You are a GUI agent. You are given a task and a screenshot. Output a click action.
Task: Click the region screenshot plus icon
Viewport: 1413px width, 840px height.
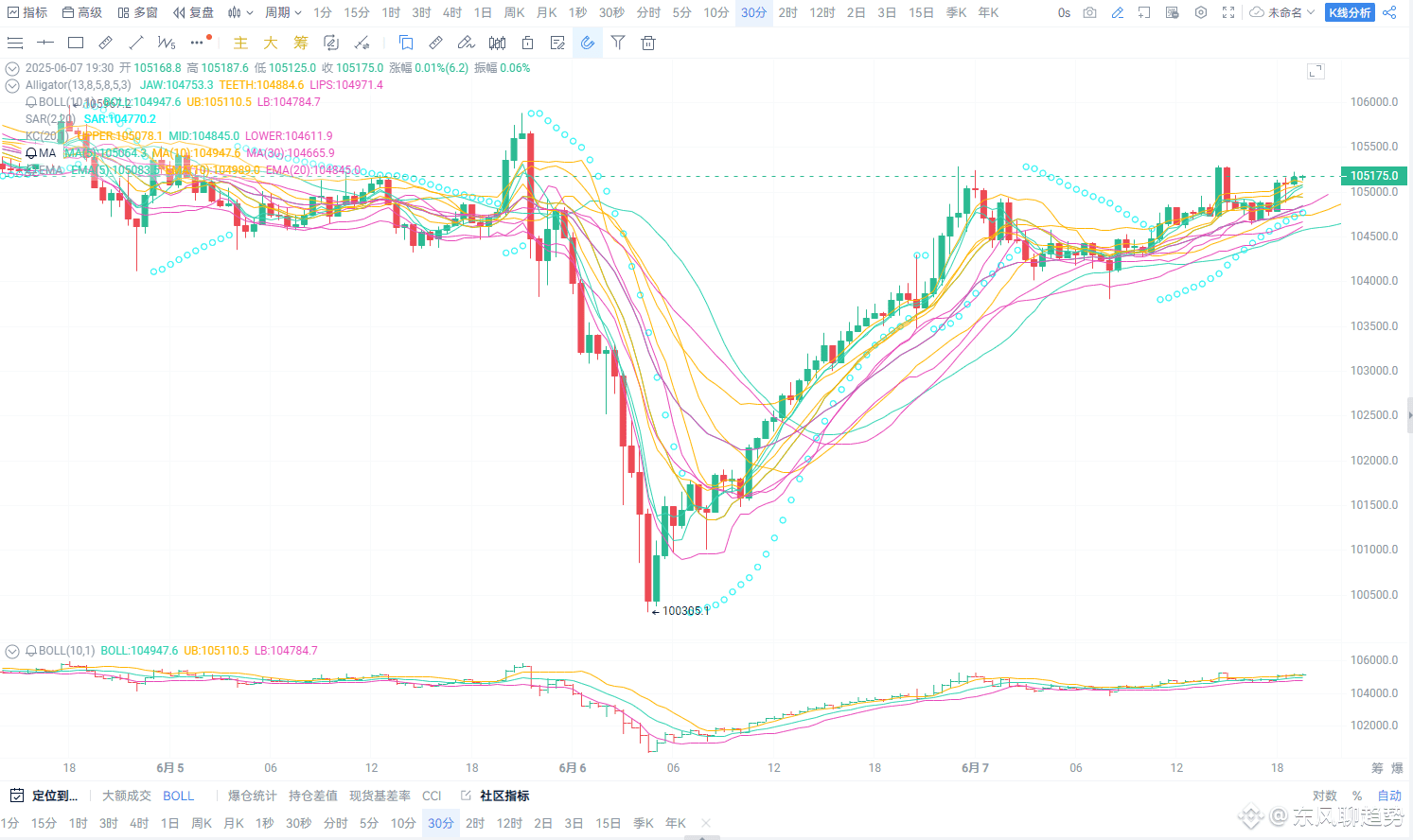pyautogui.click(x=1144, y=12)
